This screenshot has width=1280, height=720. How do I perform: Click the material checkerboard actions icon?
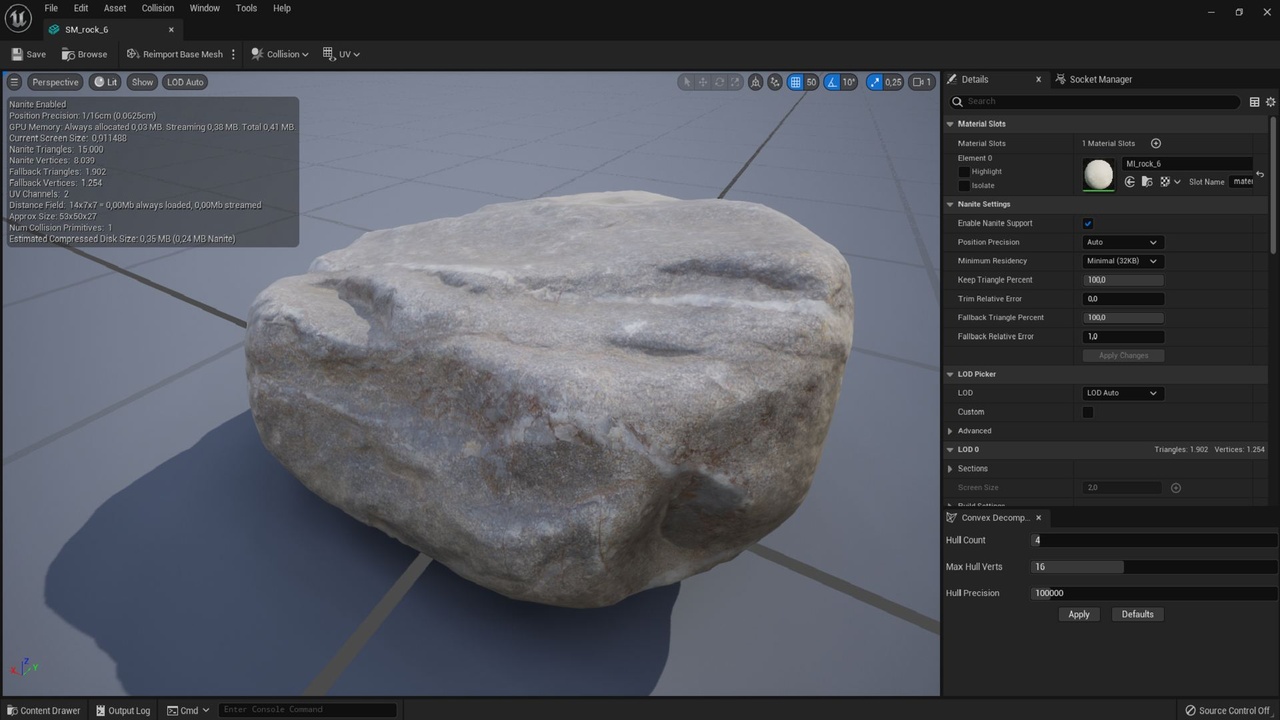(1164, 182)
